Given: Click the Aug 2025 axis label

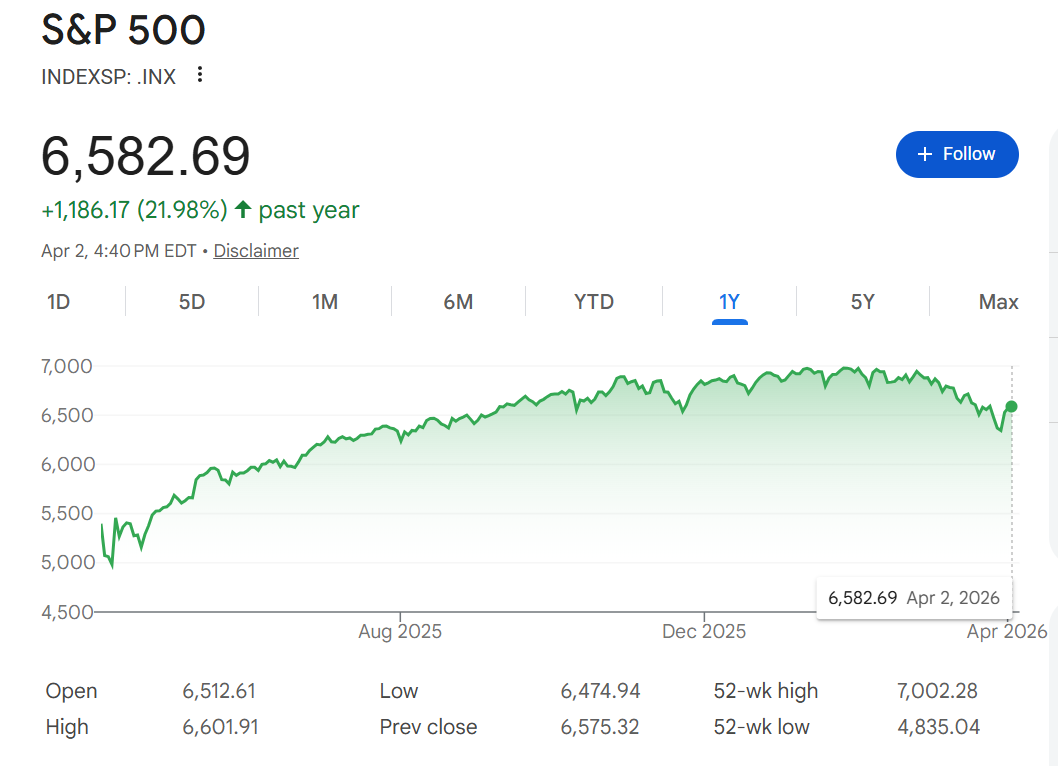Looking at the screenshot, I should [400, 632].
